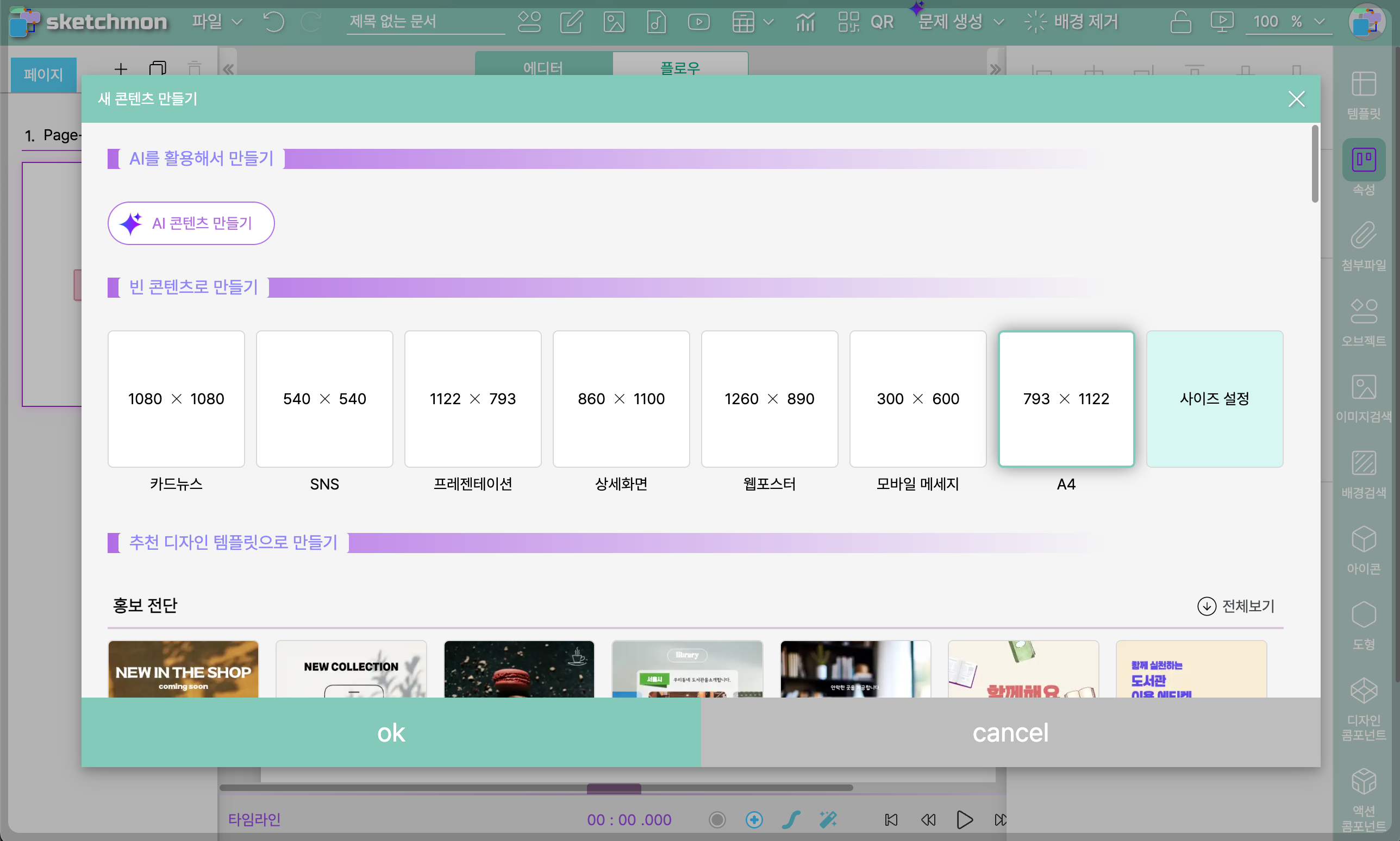Choose the 793 × 1122 A4 size
This screenshot has width=1400, height=841.
(x=1066, y=399)
